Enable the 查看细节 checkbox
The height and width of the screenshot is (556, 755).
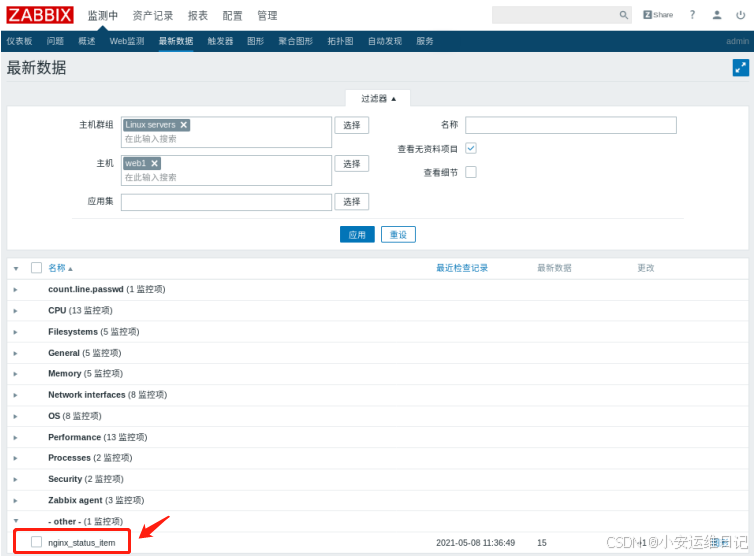(471, 172)
